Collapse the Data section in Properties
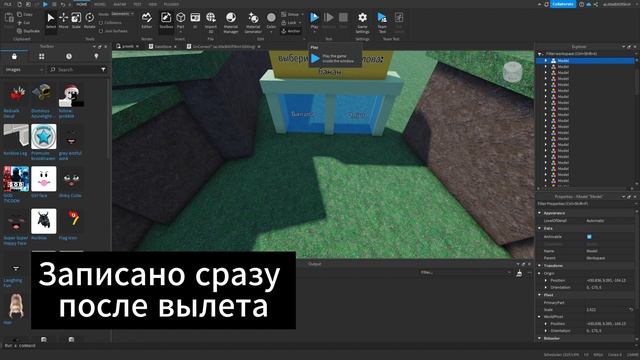This screenshot has width=640, height=360. click(x=540, y=229)
